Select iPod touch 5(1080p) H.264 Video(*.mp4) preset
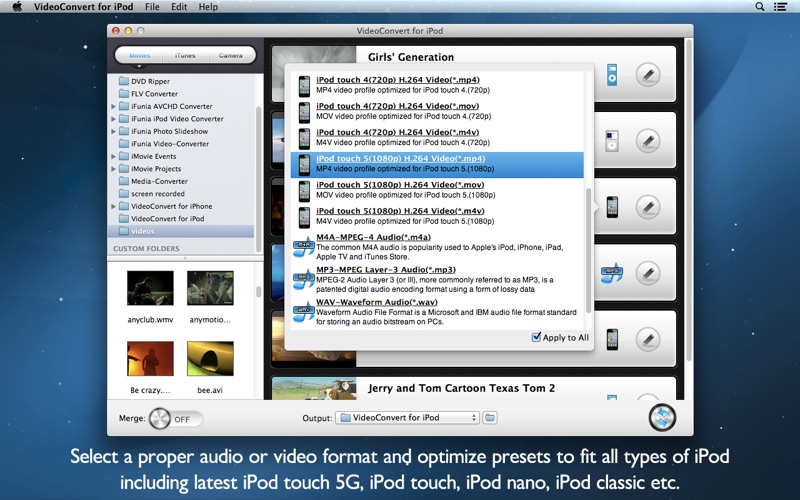 [437, 164]
